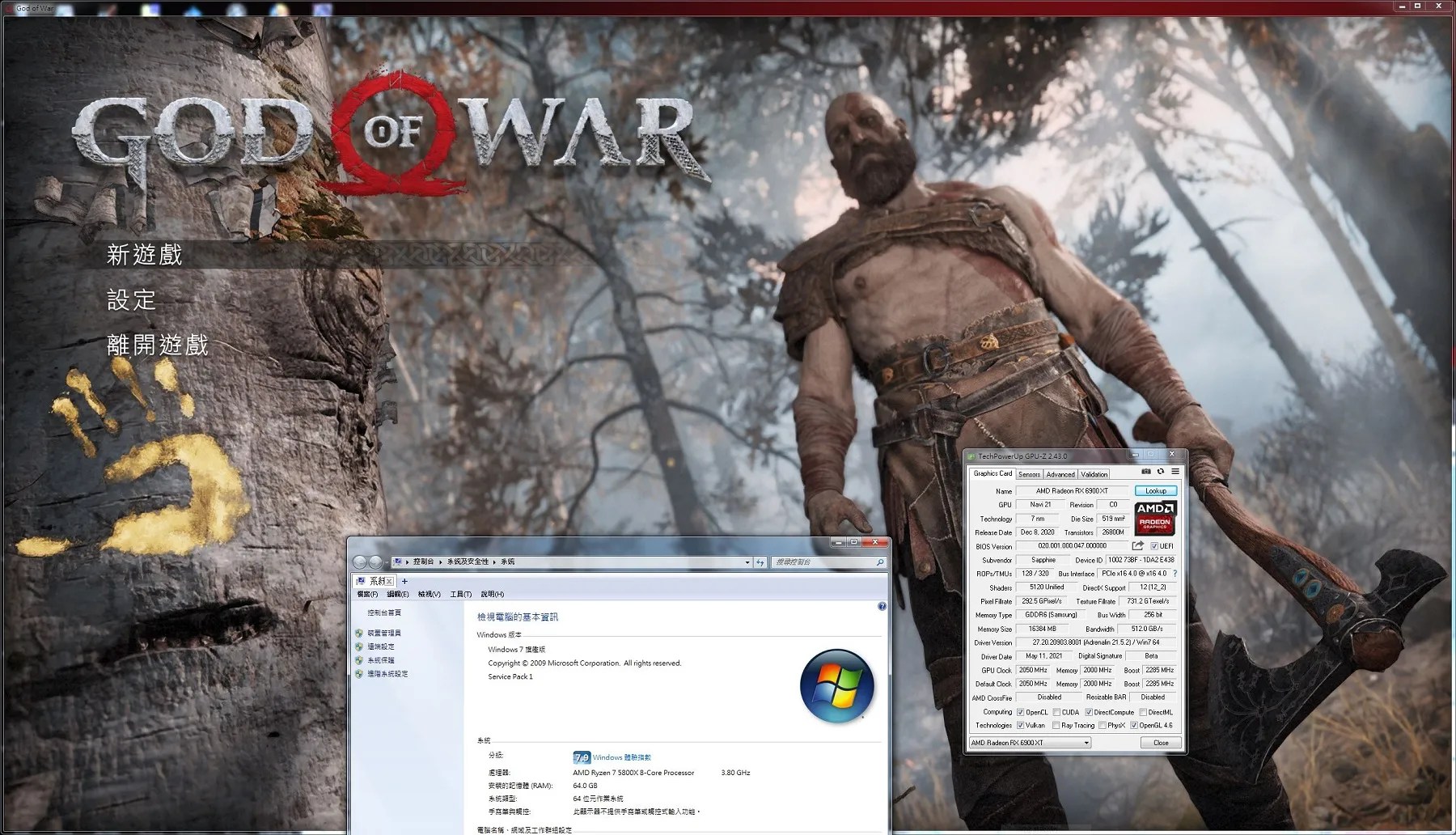Open the GPU-Z hamburger menu
The height and width of the screenshot is (835, 1456).
pyautogui.click(x=1176, y=472)
